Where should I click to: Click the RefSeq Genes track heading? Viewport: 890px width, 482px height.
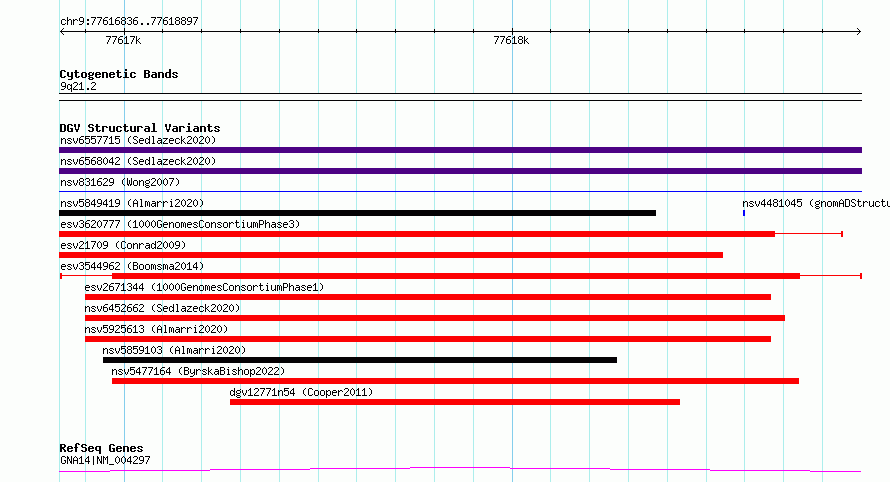pyautogui.click(x=101, y=448)
